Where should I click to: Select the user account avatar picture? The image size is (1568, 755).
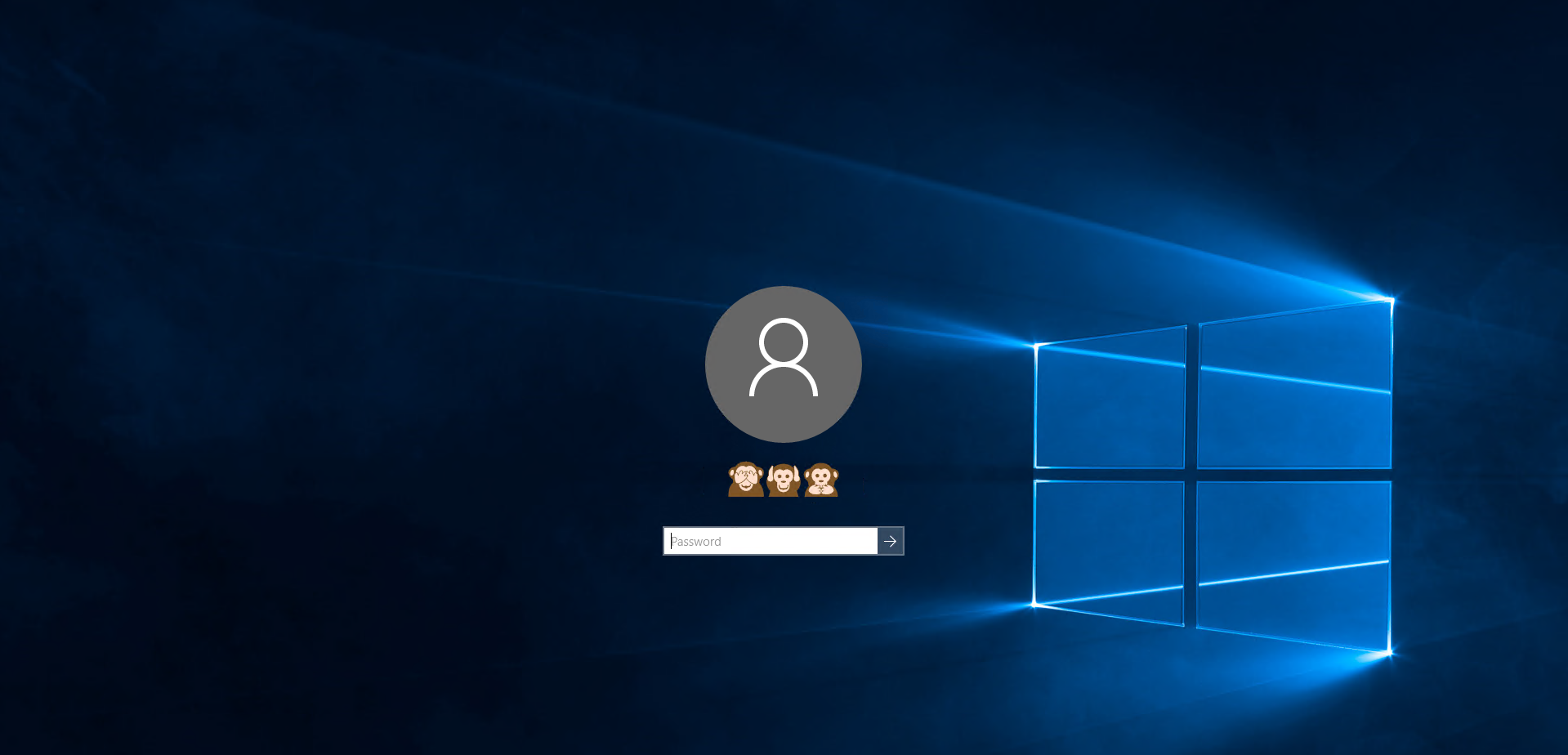pyautogui.click(x=784, y=364)
